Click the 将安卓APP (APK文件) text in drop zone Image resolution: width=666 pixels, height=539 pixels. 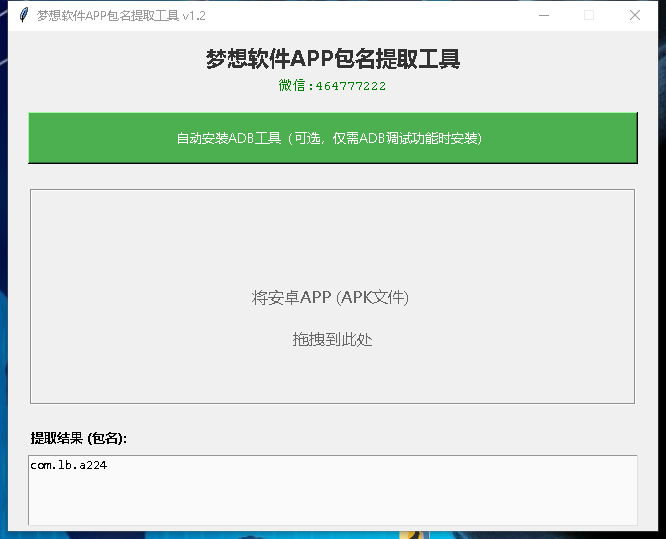[330, 297]
